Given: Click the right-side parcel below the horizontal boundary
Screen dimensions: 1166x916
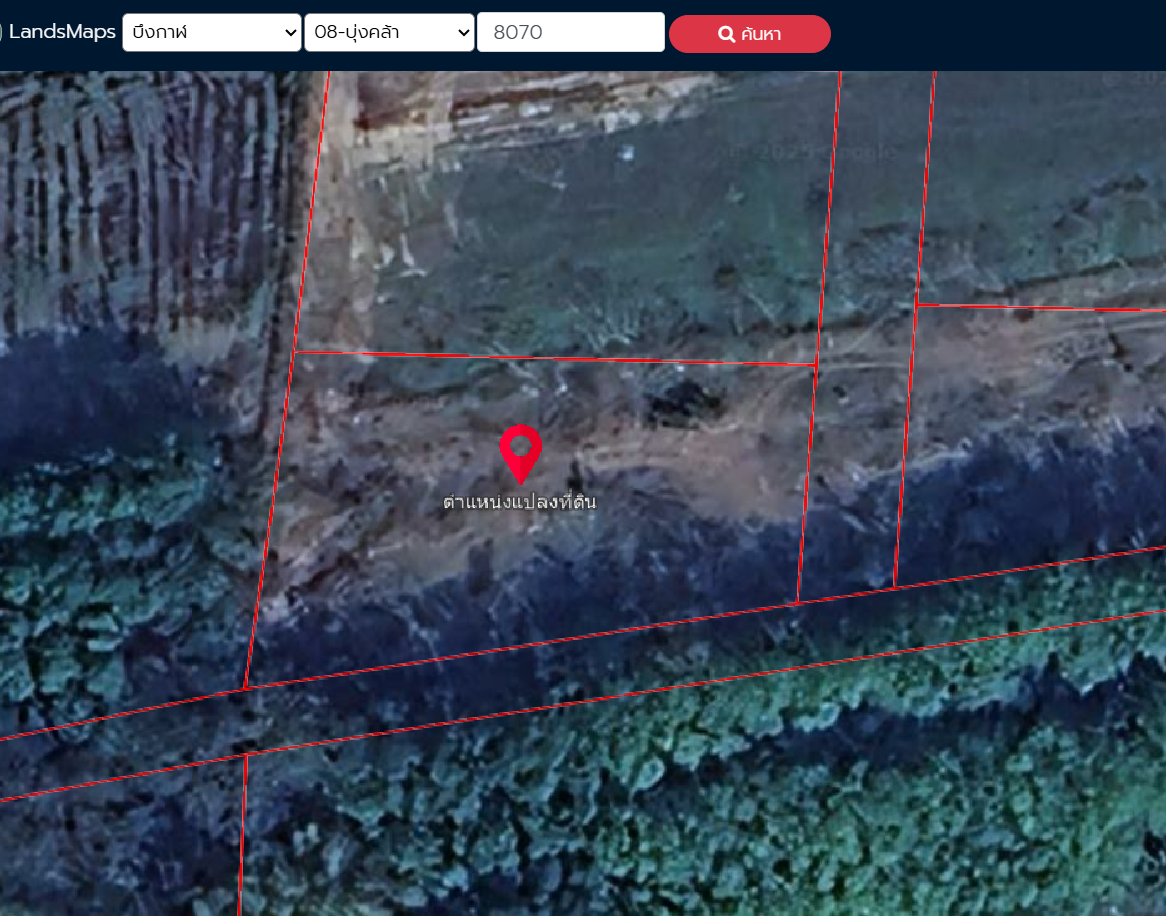Looking at the screenshot, I should tap(1030, 440).
